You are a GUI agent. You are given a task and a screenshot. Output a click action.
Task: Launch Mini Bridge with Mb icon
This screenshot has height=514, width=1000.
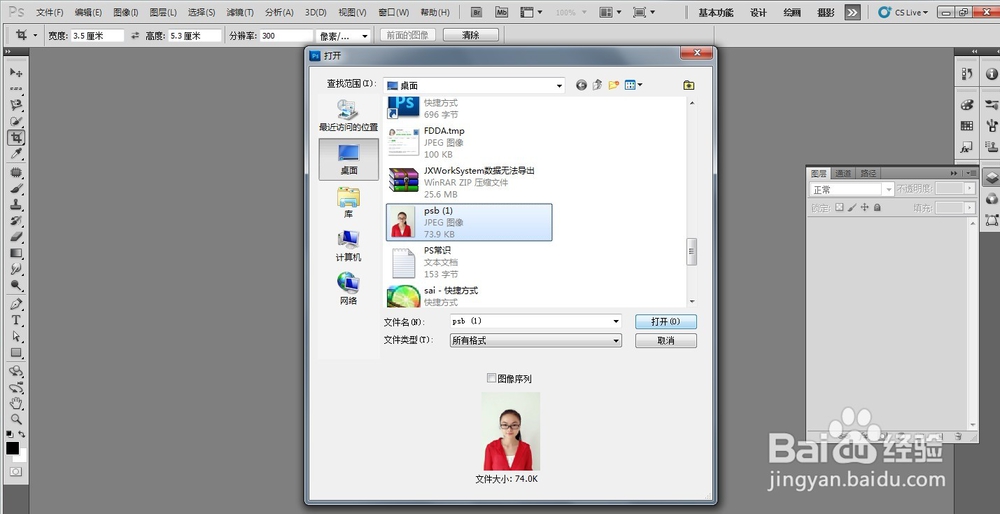point(502,12)
